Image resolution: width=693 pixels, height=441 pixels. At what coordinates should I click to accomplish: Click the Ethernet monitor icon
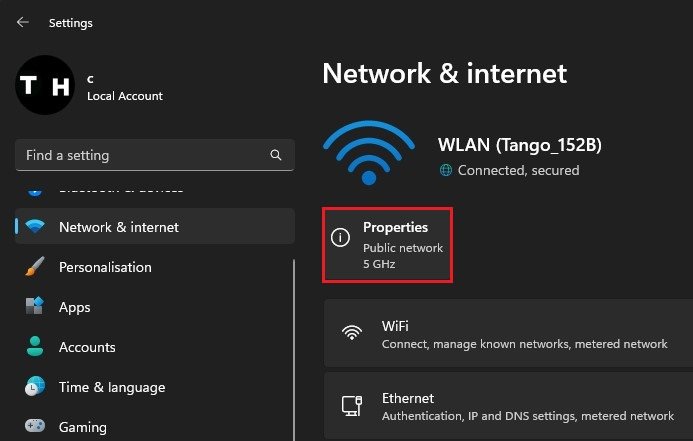(352, 406)
